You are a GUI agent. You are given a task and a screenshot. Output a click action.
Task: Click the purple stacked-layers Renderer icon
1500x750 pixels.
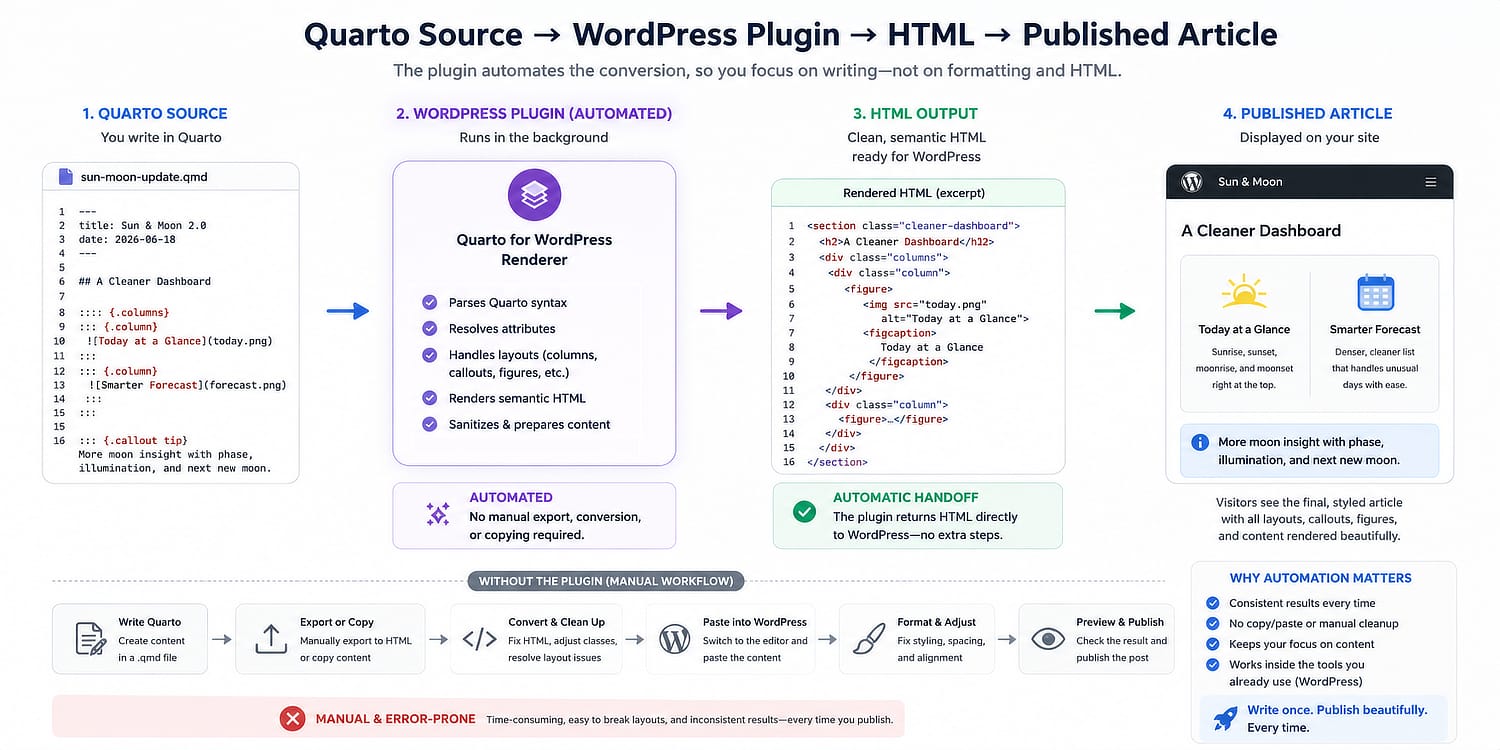(534, 195)
